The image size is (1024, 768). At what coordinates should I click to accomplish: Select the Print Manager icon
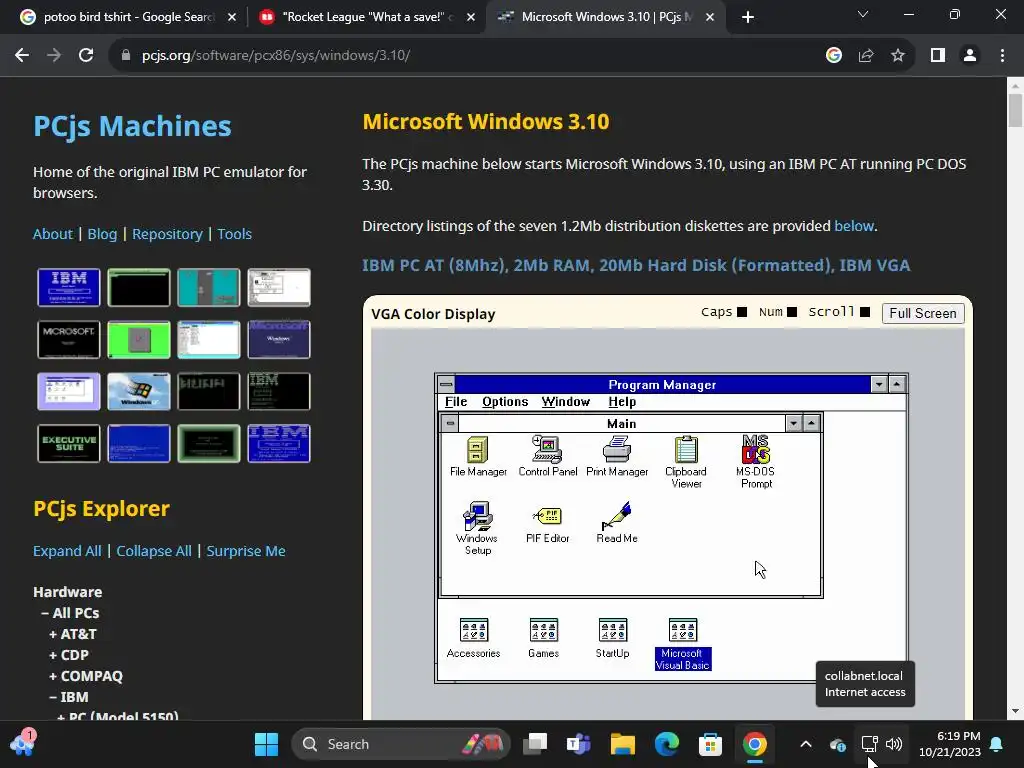click(616, 456)
